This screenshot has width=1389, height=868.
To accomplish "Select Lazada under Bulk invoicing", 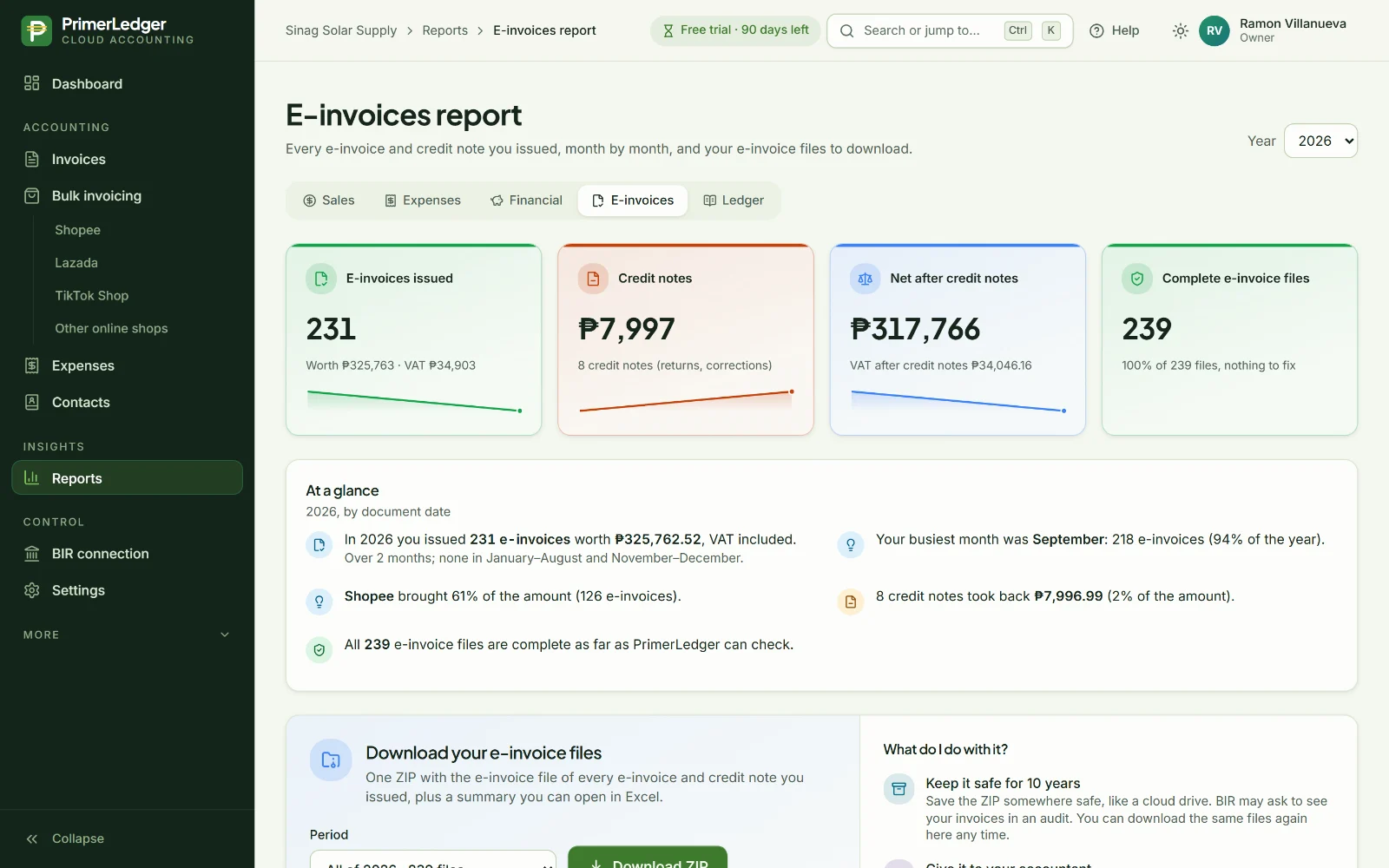I will (76, 263).
